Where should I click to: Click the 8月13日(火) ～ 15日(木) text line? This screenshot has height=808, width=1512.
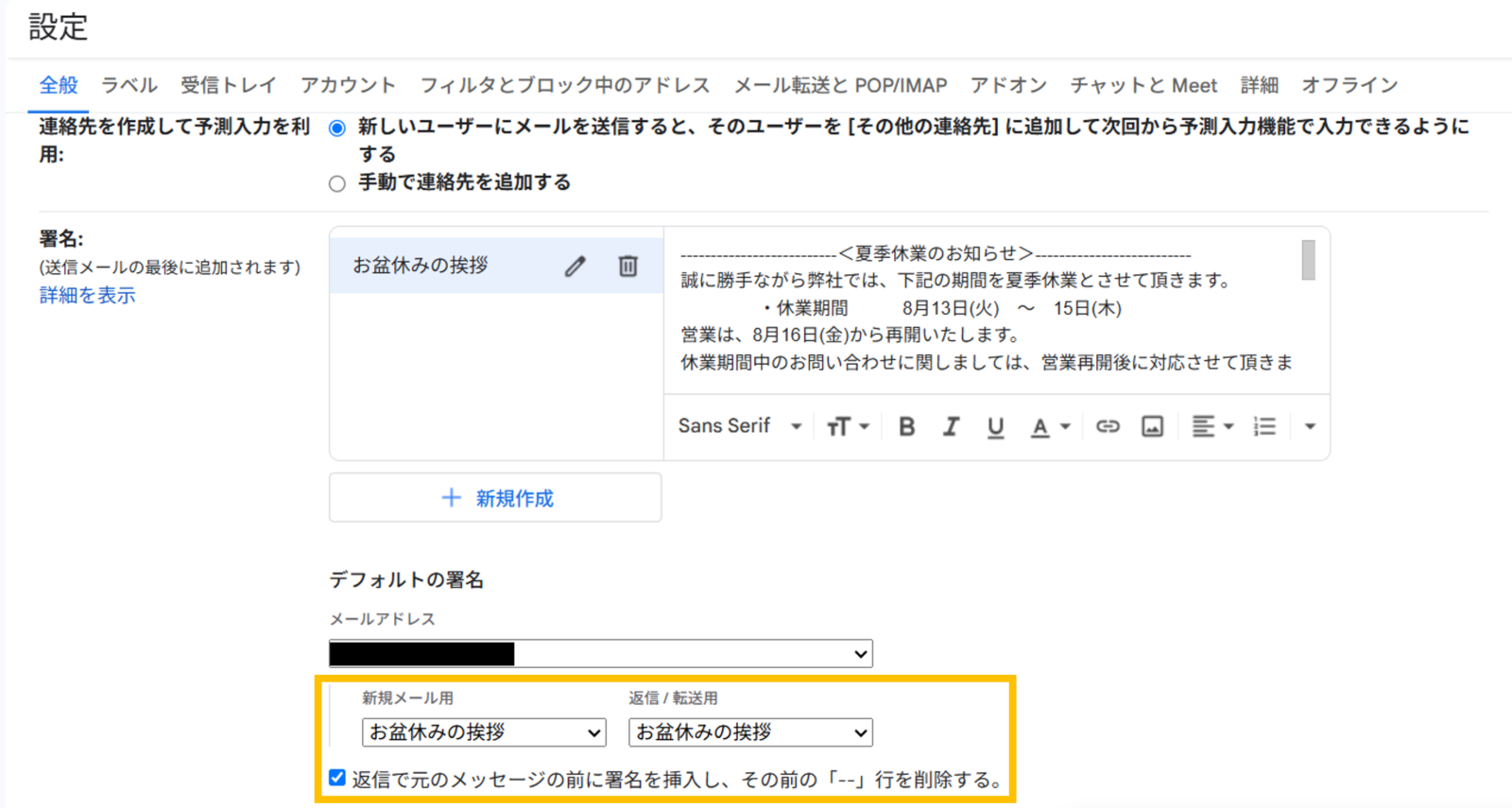pos(1011,308)
